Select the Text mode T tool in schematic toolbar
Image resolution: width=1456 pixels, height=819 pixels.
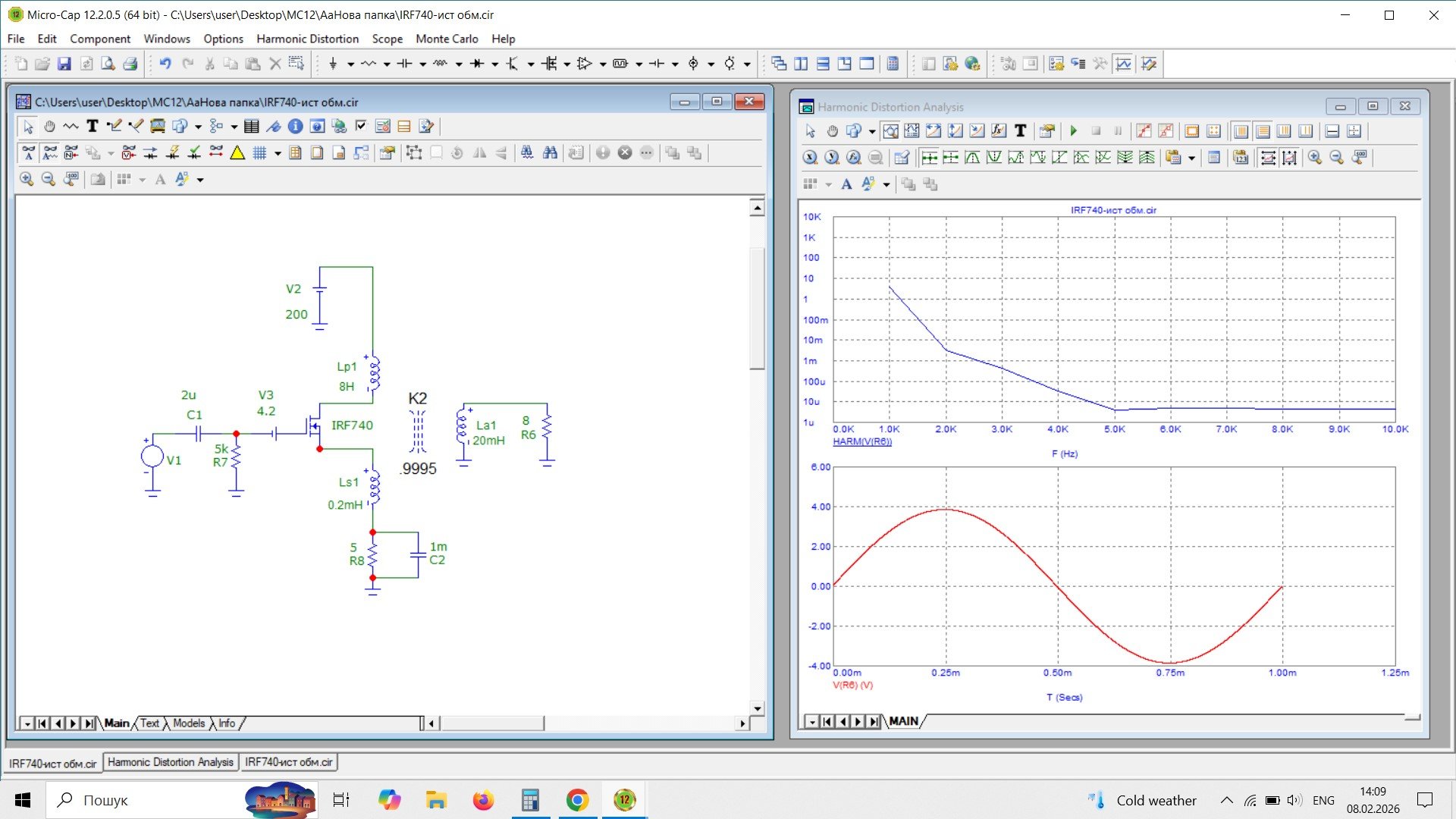click(x=93, y=127)
